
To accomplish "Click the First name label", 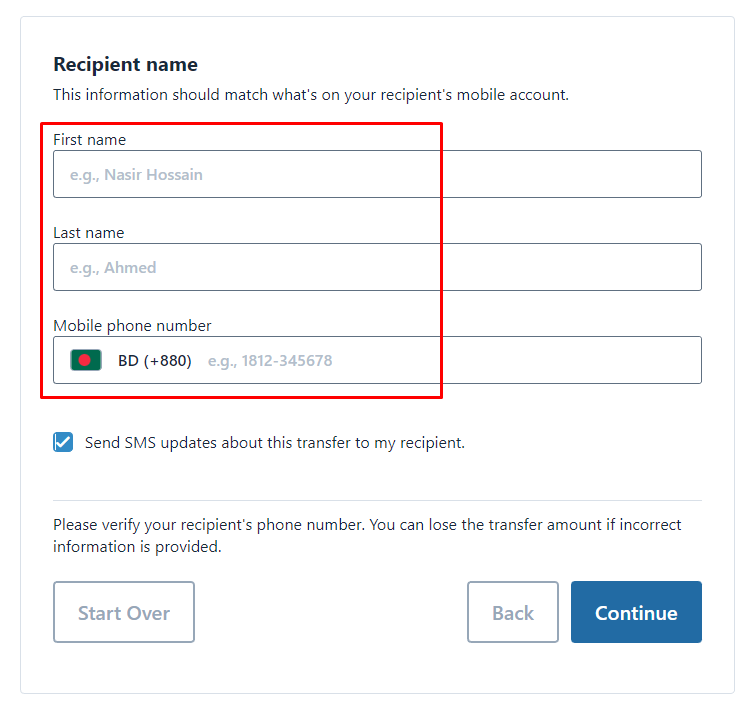I will coord(89,139).
